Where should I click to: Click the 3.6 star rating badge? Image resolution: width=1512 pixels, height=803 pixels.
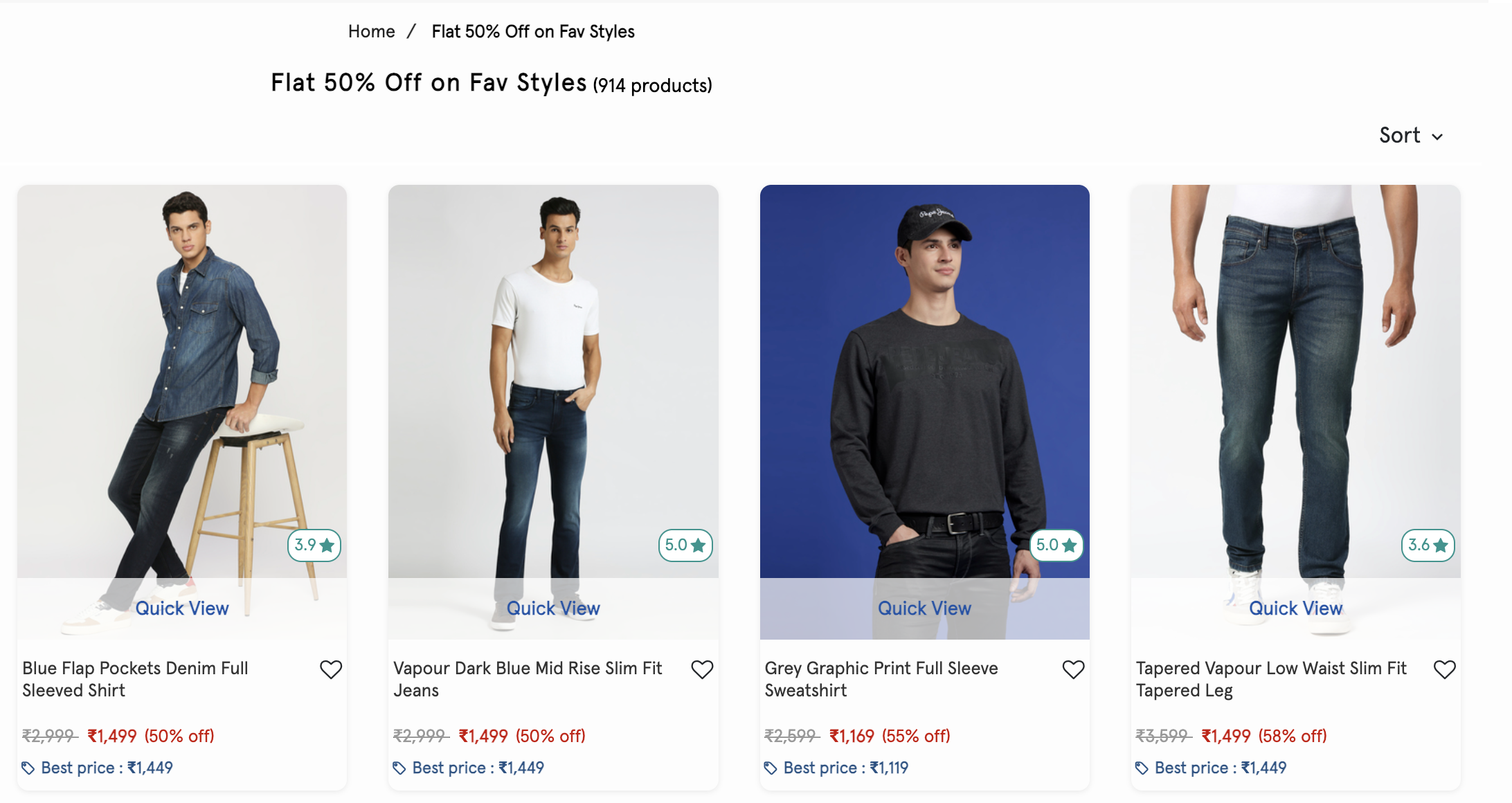[1428, 545]
